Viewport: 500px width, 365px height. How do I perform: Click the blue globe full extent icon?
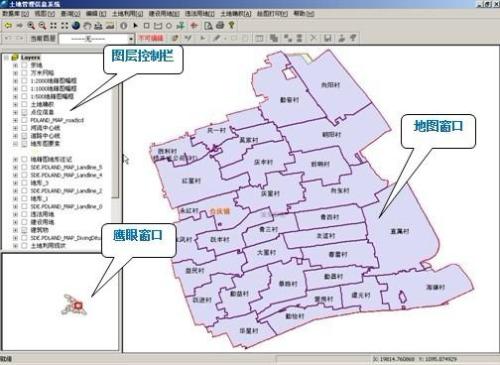76,26
